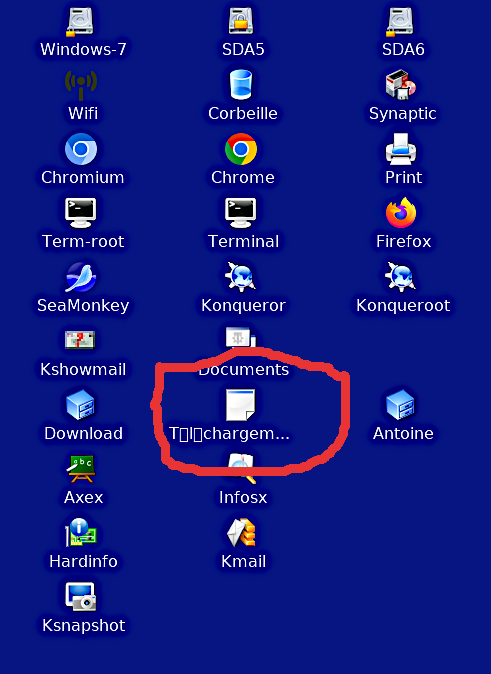Viewport: 491px width, 674px height.
Task: Click the "Print" label text
Action: (x=403, y=177)
